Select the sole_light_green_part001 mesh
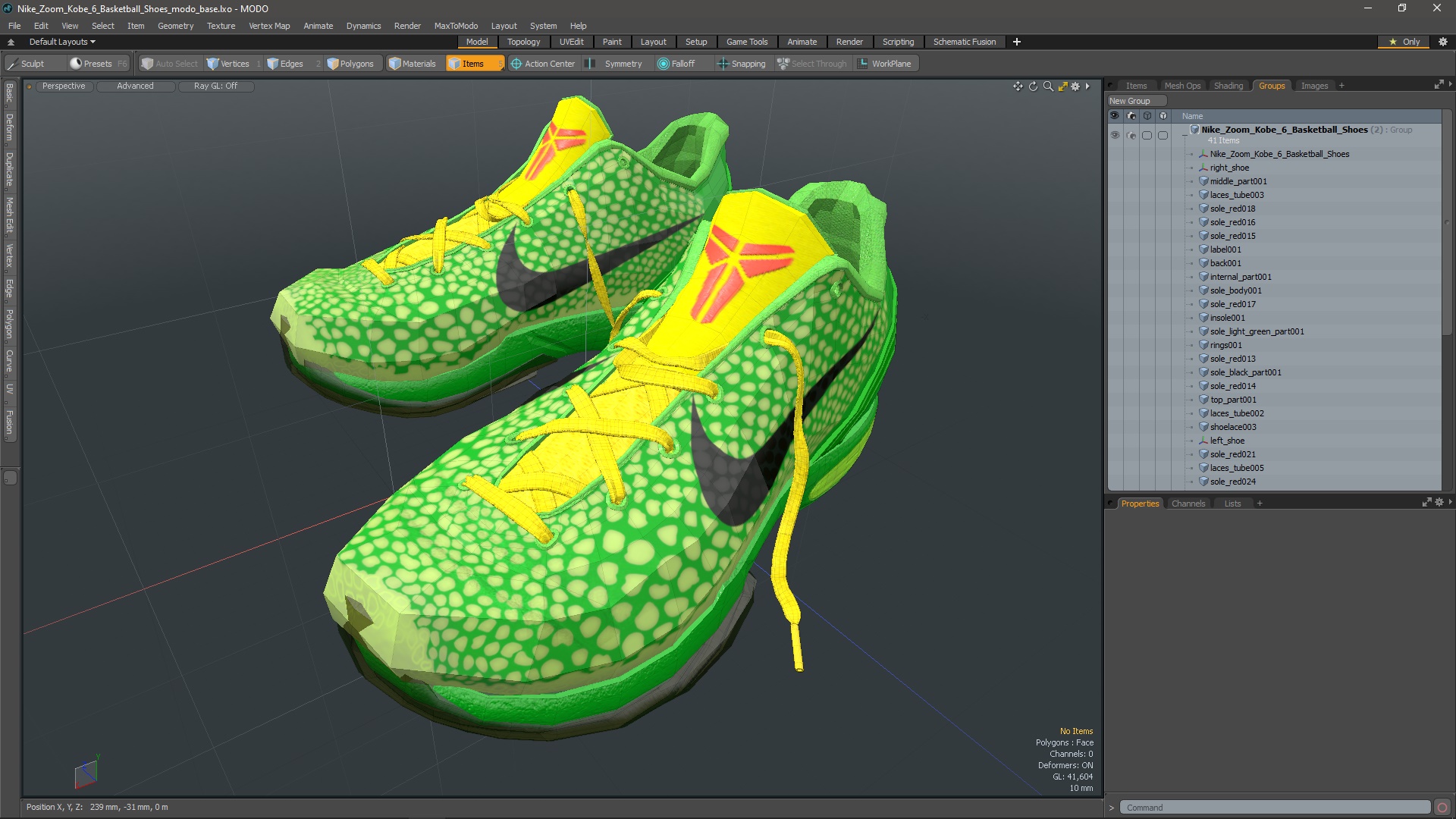The width and height of the screenshot is (1456, 819). [x=1257, y=331]
